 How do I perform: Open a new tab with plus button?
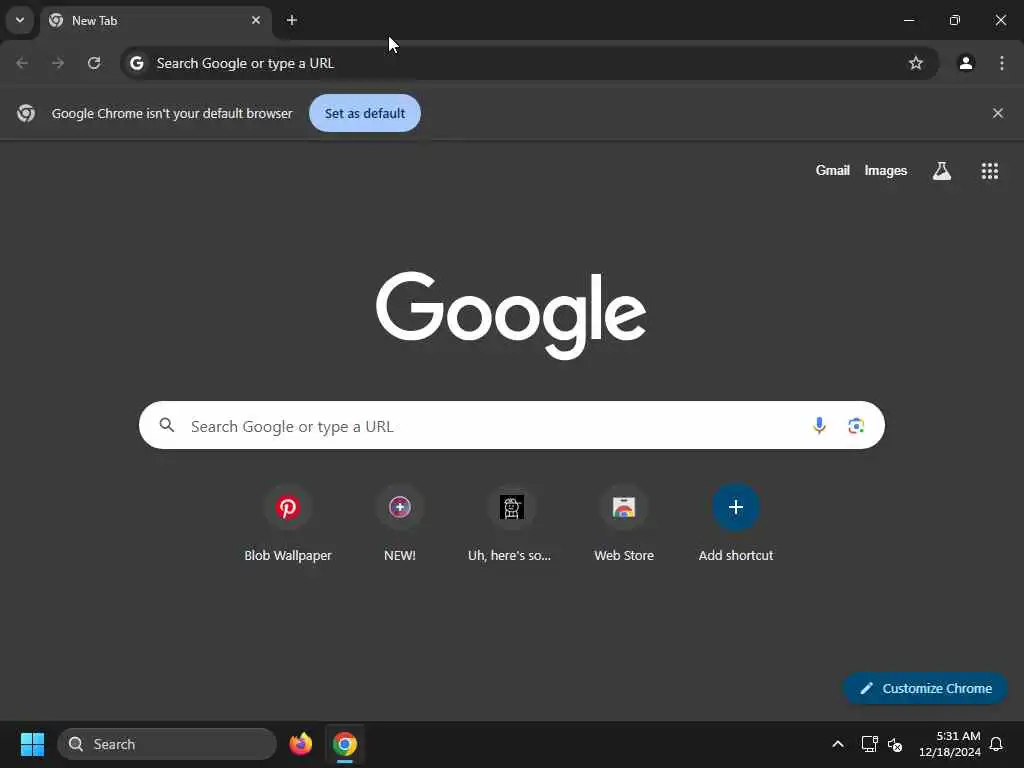(292, 20)
